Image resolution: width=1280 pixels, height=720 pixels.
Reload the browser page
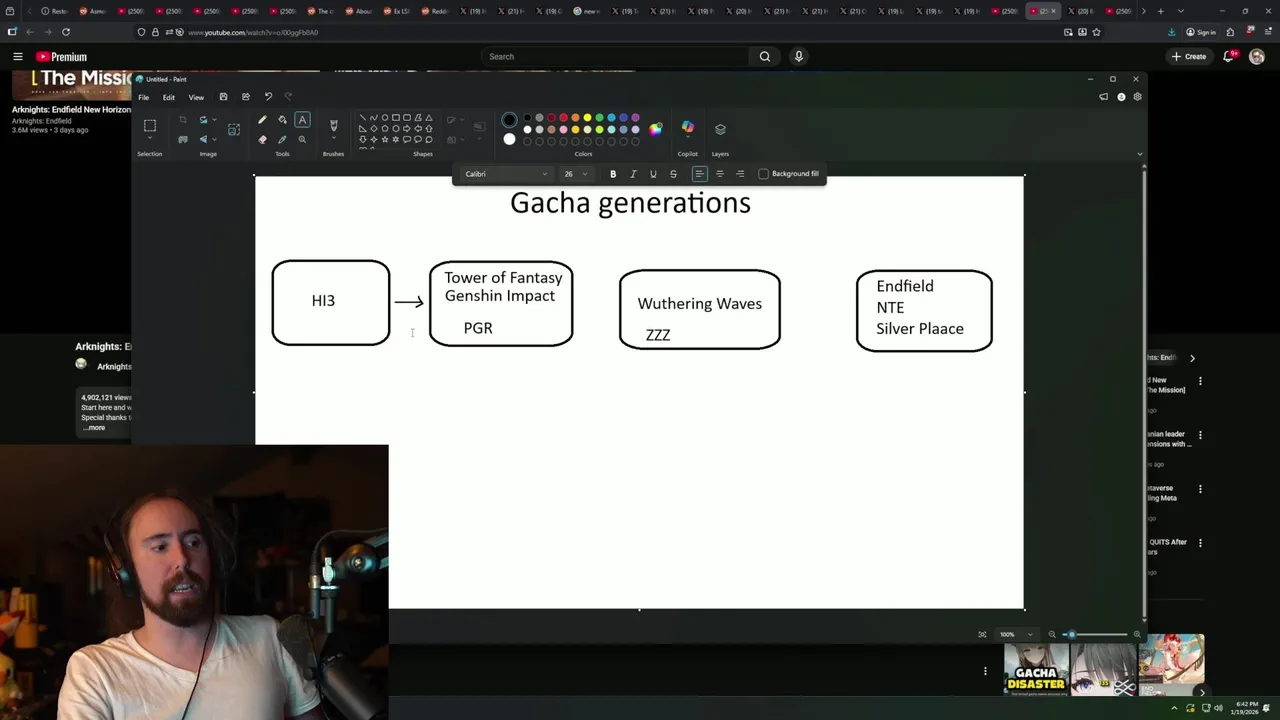pos(66,32)
